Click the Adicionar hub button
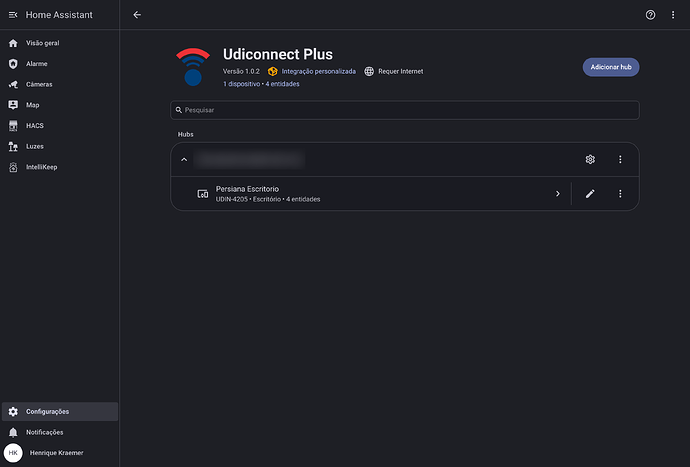The width and height of the screenshot is (690, 467). coord(611,67)
